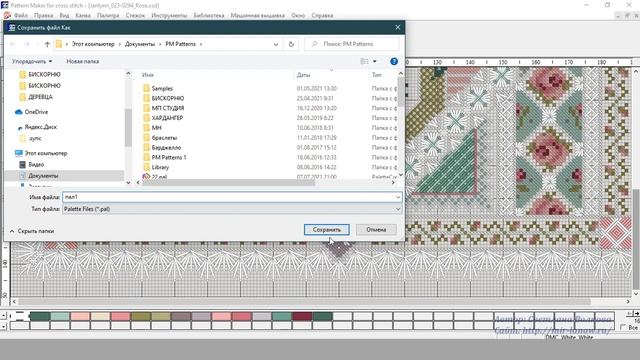The image size is (640, 360).
Task: Click the Поиск: PM Patterns search box
Action: coord(352,44)
